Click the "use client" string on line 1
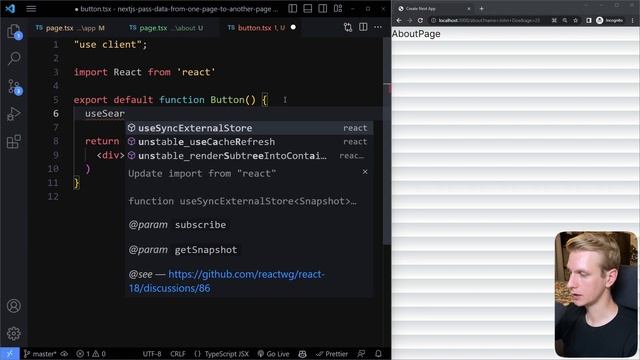 (x=108, y=44)
